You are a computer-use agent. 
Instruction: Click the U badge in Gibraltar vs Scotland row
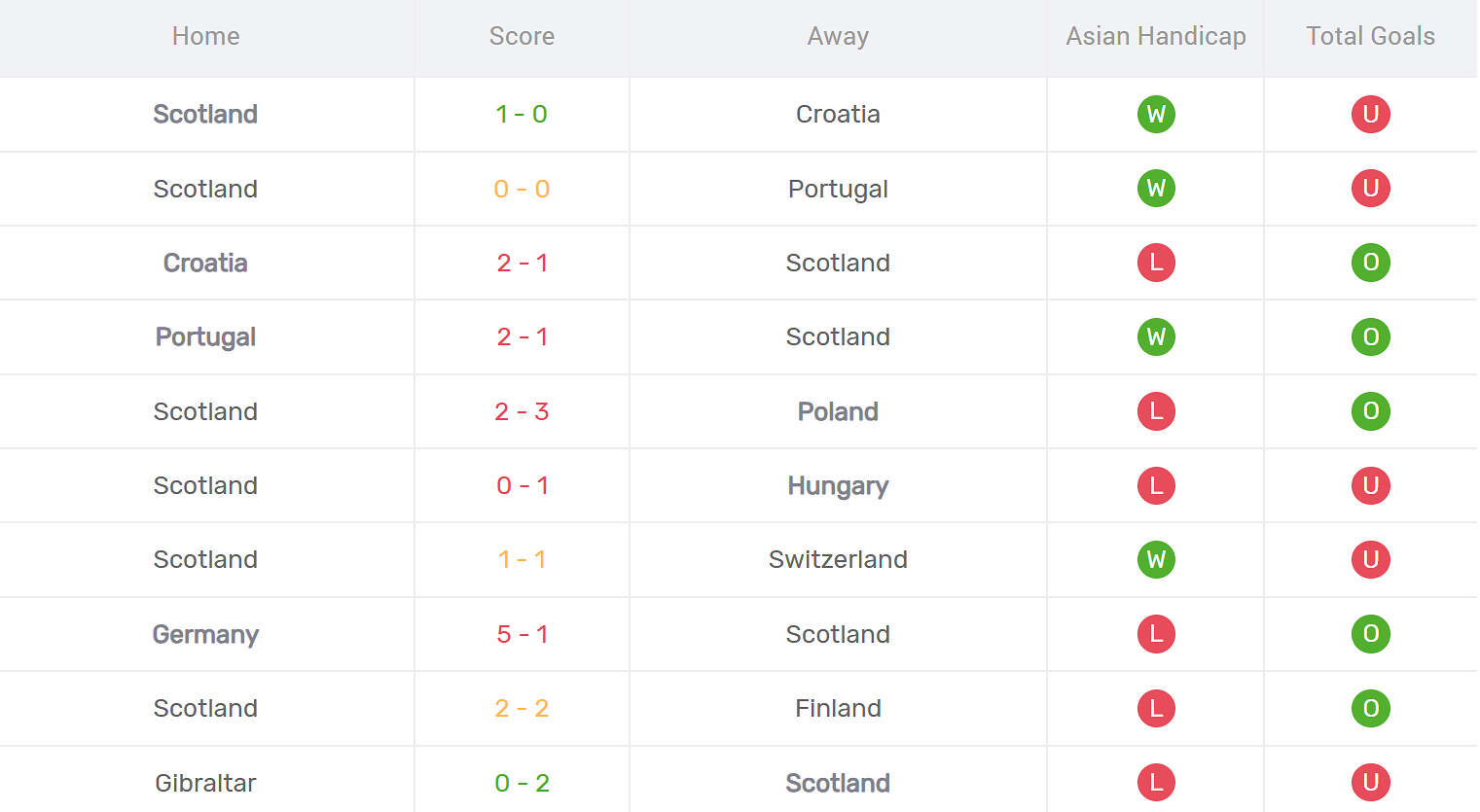(1370, 782)
